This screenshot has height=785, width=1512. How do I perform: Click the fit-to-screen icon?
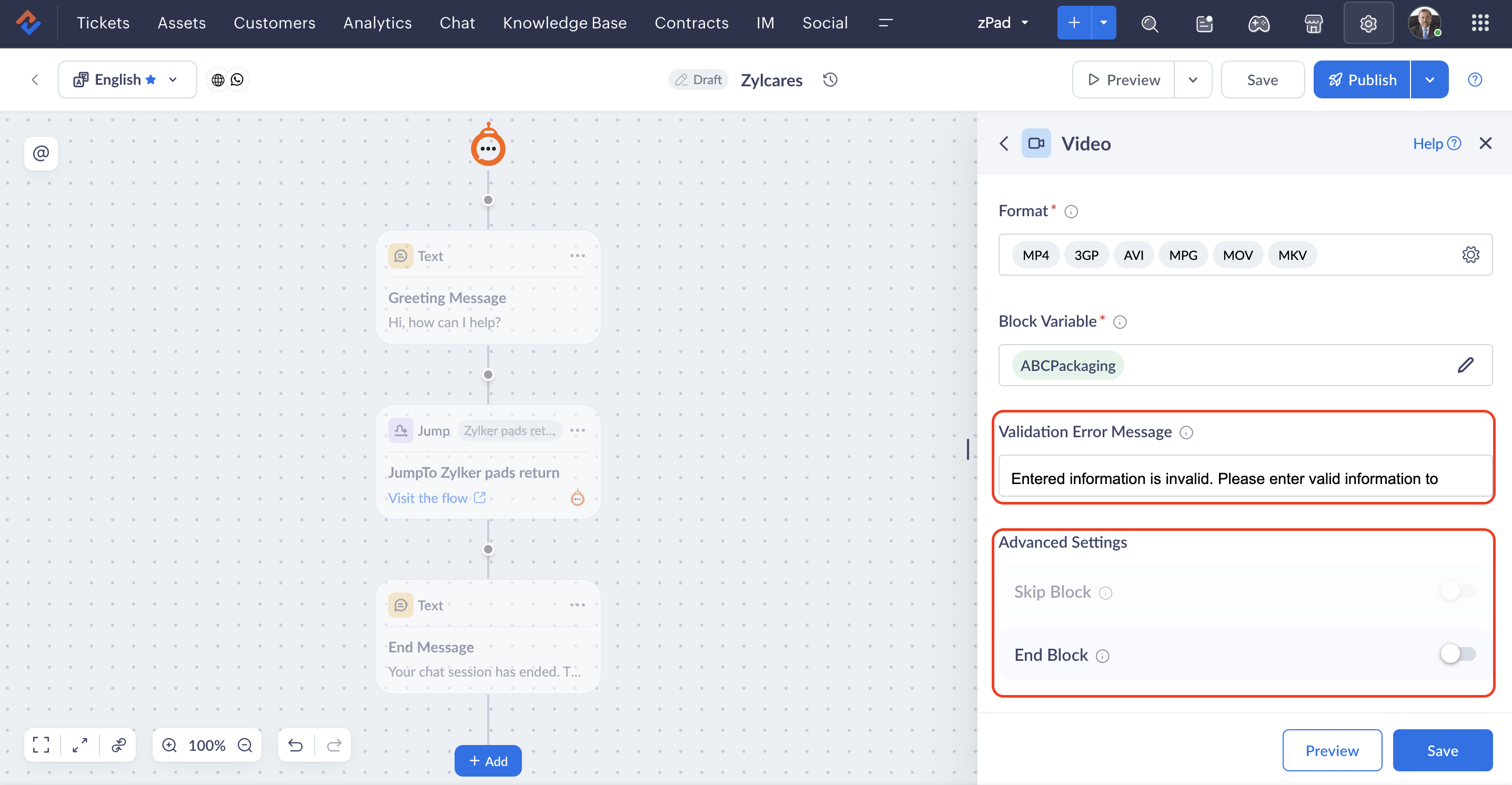coord(41,745)
